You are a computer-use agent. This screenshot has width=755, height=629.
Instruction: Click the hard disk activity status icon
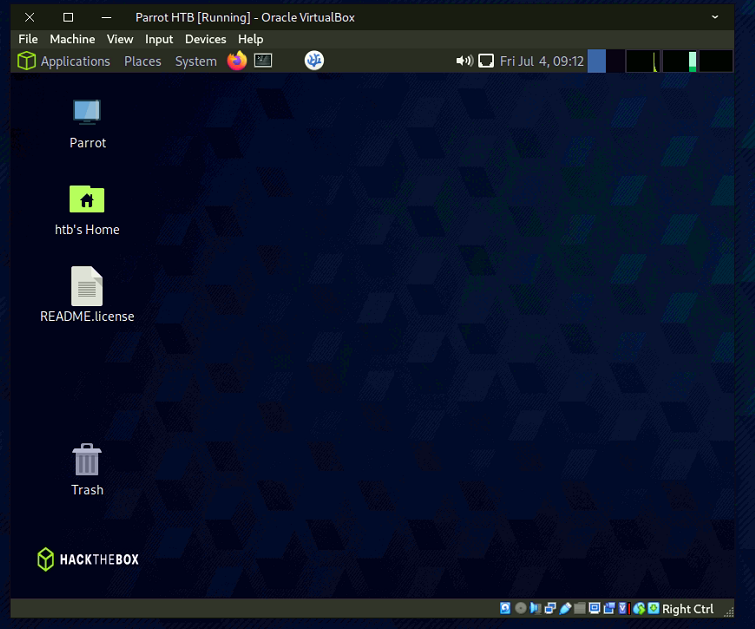point(505,609)
